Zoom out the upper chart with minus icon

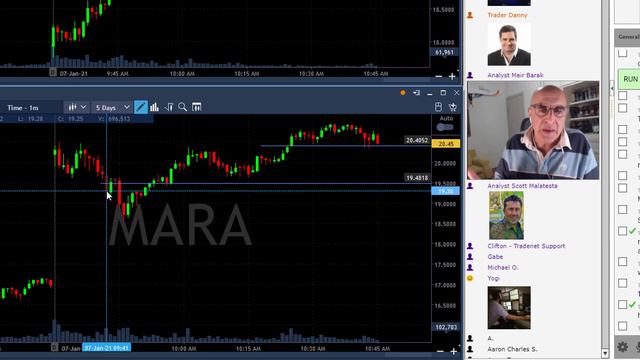pyautogui.click(x=439, y=76)
